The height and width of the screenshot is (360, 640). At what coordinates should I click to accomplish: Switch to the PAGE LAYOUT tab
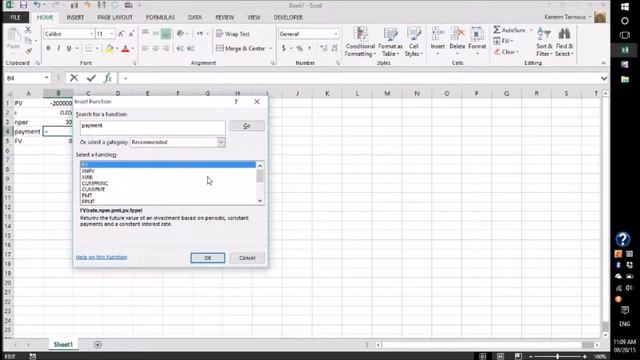(x=115, y=17)
